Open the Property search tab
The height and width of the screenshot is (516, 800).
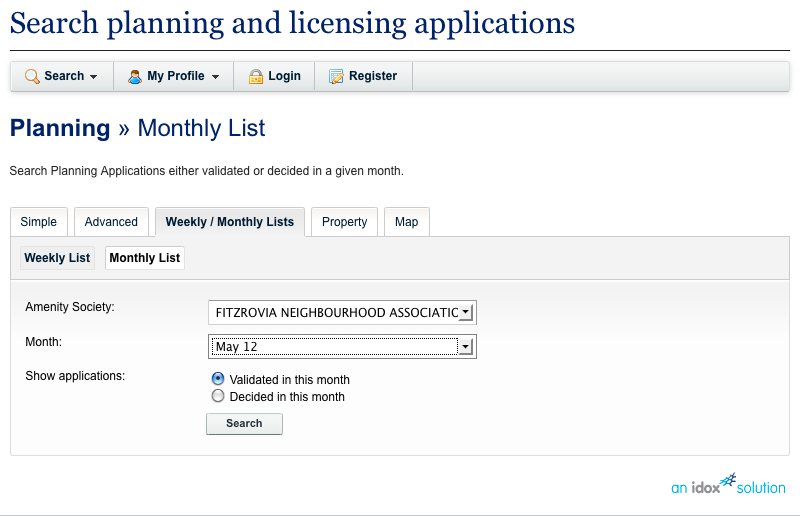tap(344, 222)
